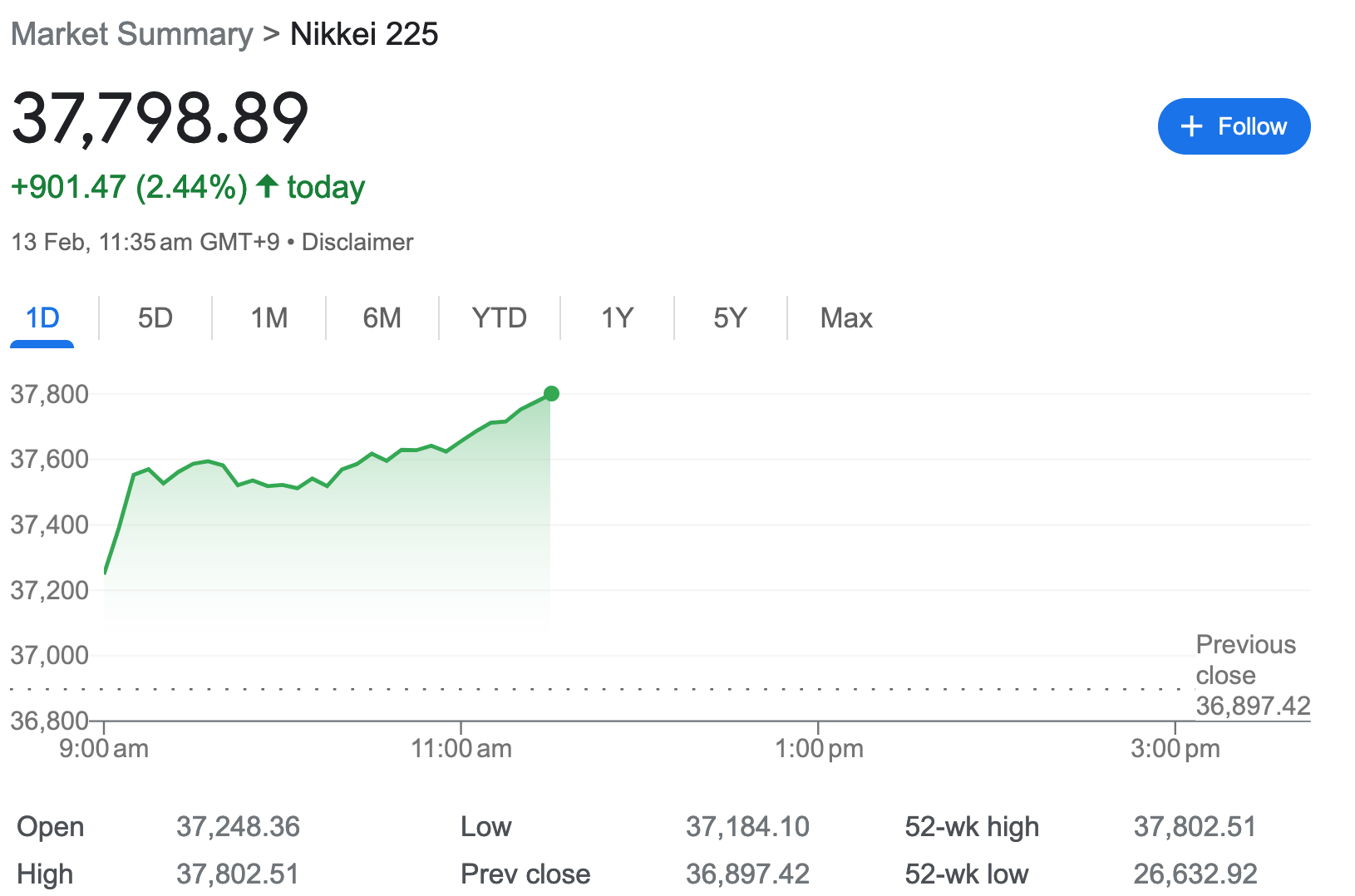Click the 37,798.89 index price
Screen dimensions: 1355x896
(x=160, y=118)
